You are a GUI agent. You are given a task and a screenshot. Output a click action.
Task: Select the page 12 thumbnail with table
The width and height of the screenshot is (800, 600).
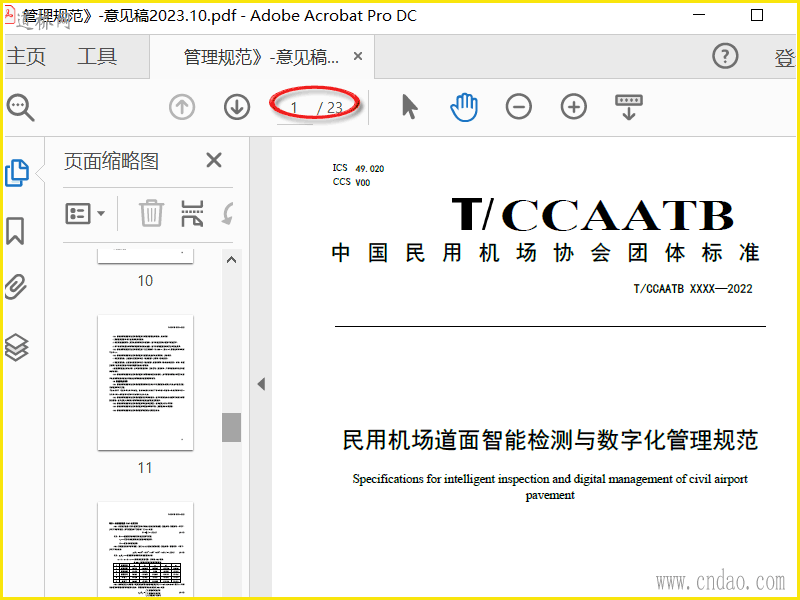(145, 550)
